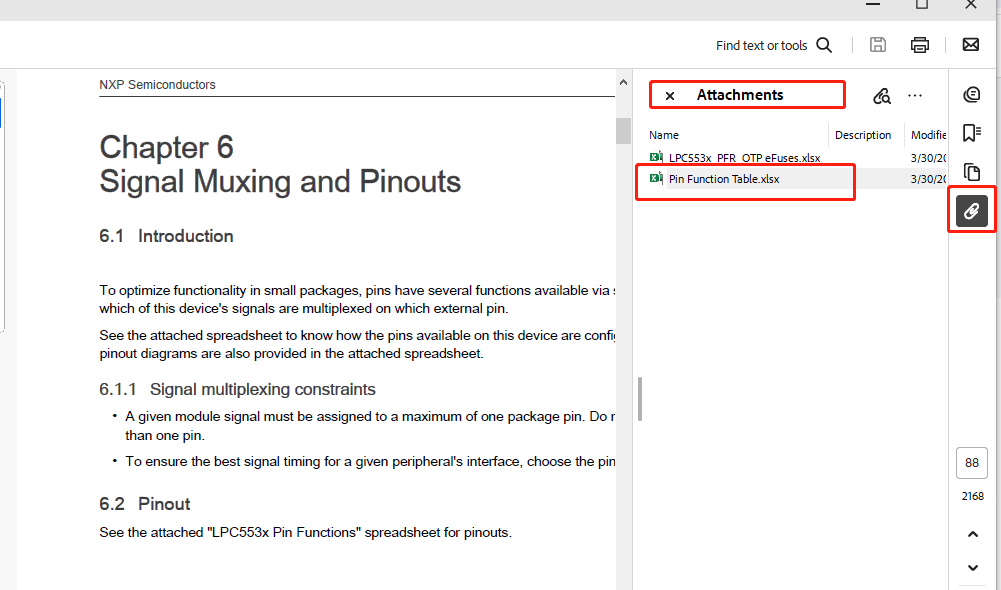
Task: Close the Attachments panel with X
Action: 669,94
